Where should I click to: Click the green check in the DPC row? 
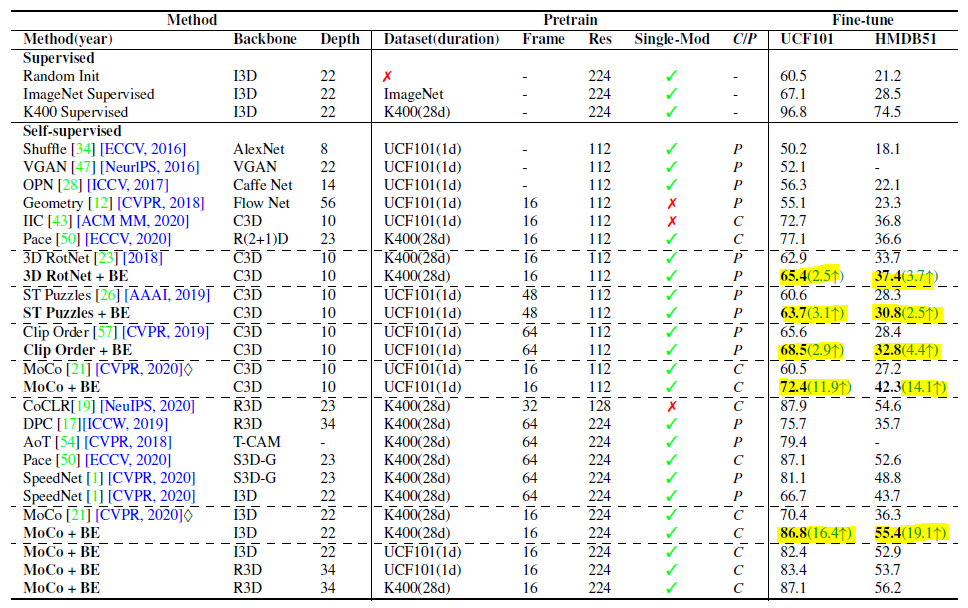[x=672, y=423]
